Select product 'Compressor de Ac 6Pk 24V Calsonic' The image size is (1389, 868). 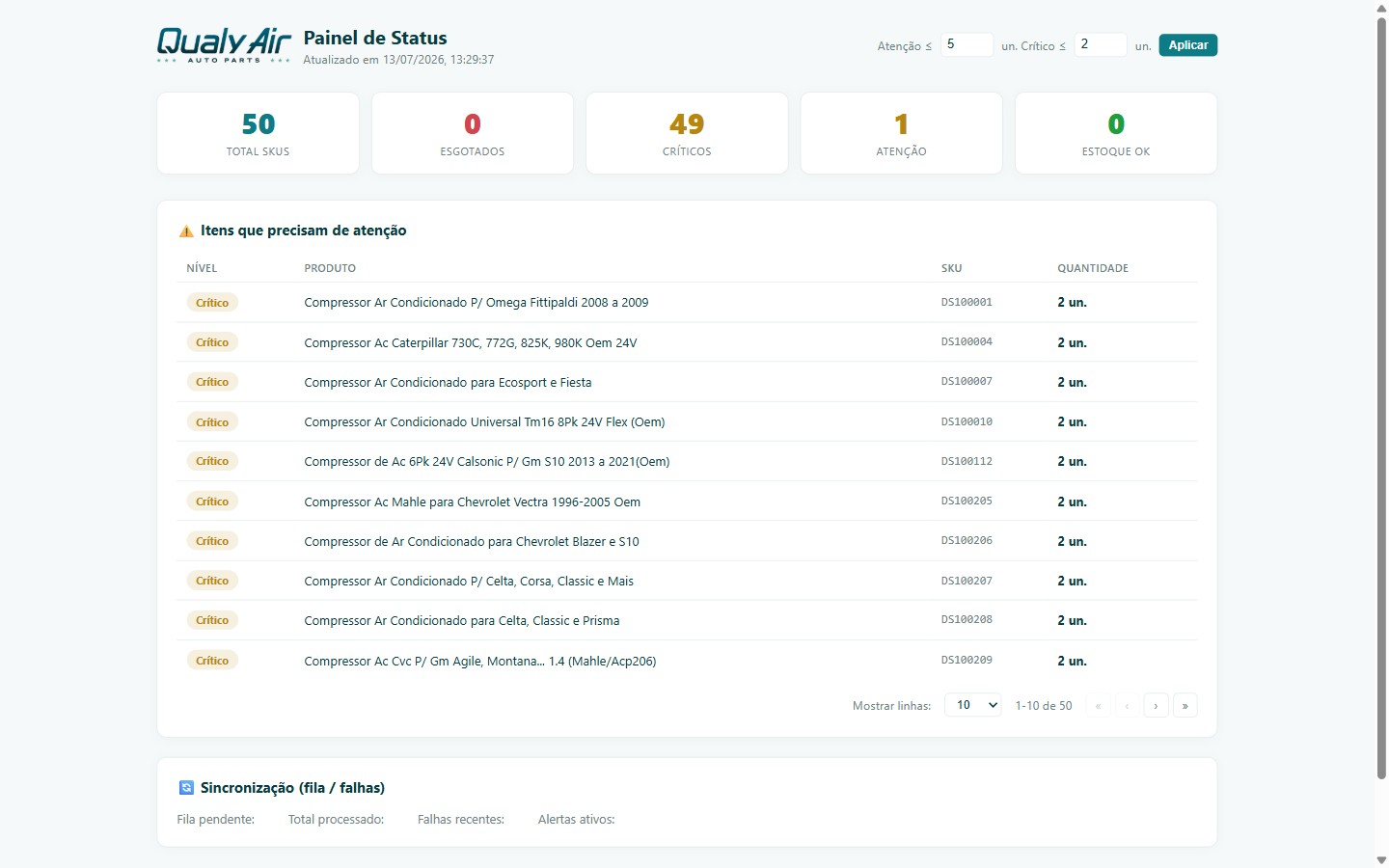tap(487, 462)
